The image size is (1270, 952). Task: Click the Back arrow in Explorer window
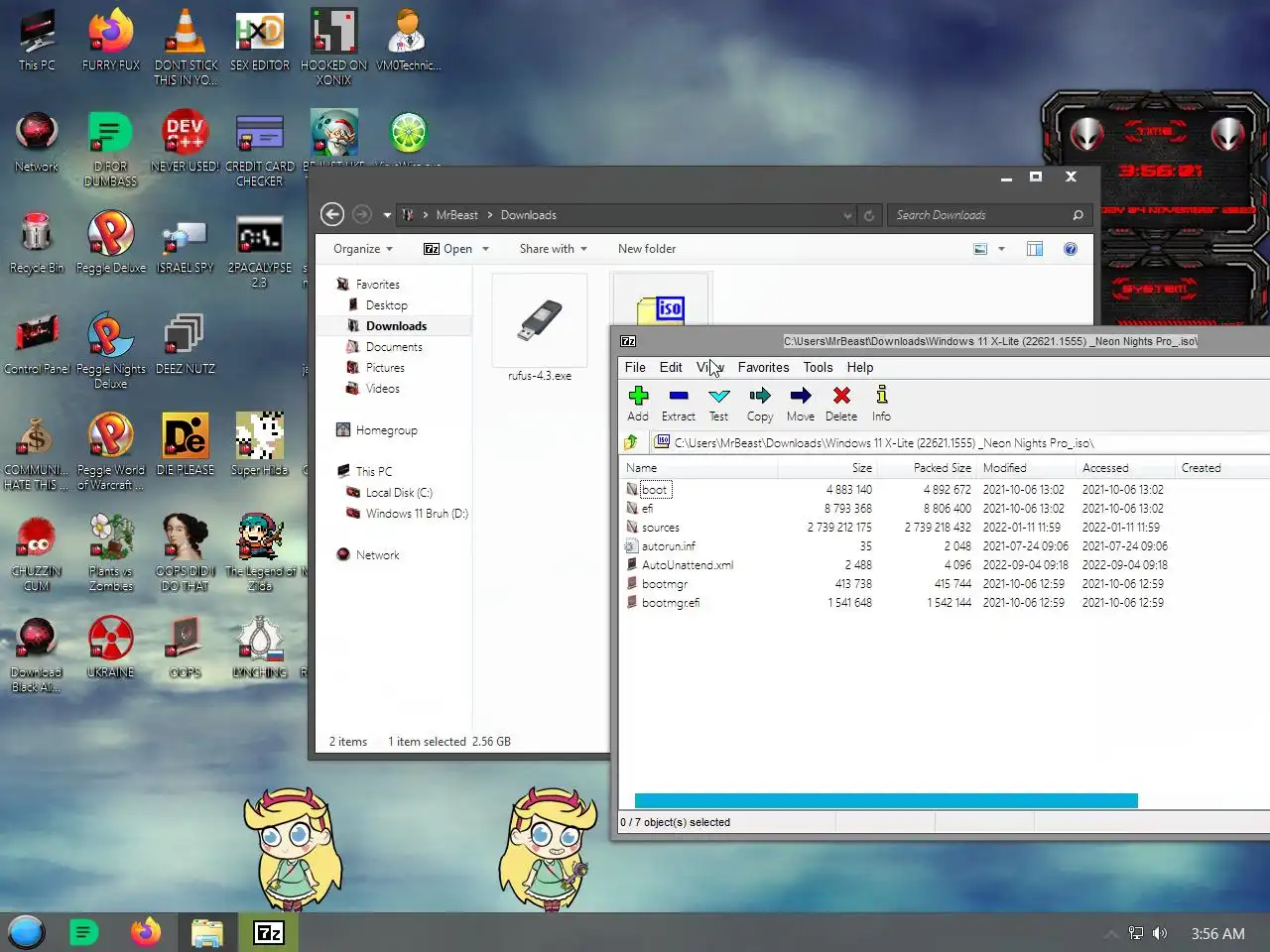click(332, 214)
